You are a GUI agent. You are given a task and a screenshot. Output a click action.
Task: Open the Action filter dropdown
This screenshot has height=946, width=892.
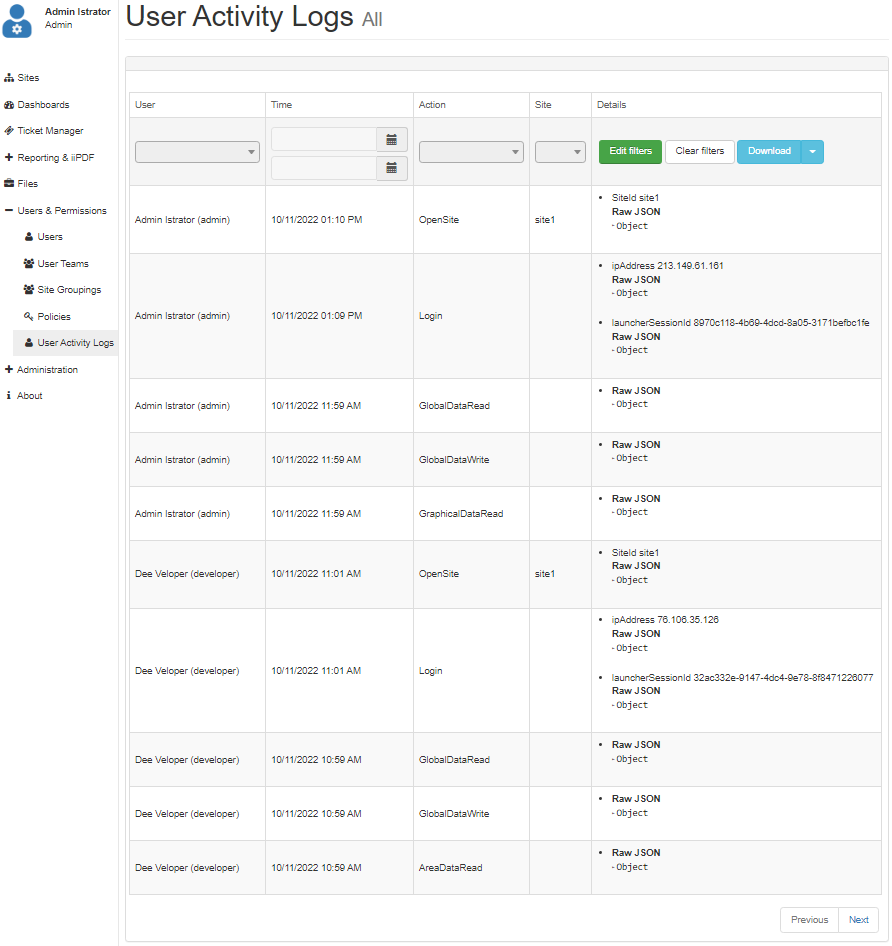click(x=471, y=152)
